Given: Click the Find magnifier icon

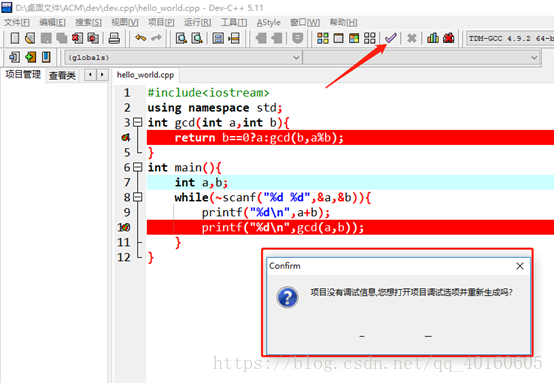Looking at the screenshot, I should 181,38.
